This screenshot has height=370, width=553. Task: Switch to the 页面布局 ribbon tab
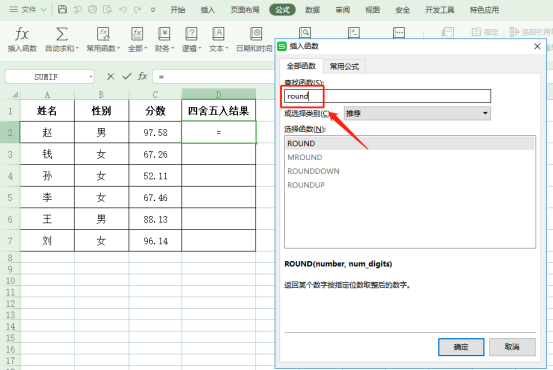245,10
